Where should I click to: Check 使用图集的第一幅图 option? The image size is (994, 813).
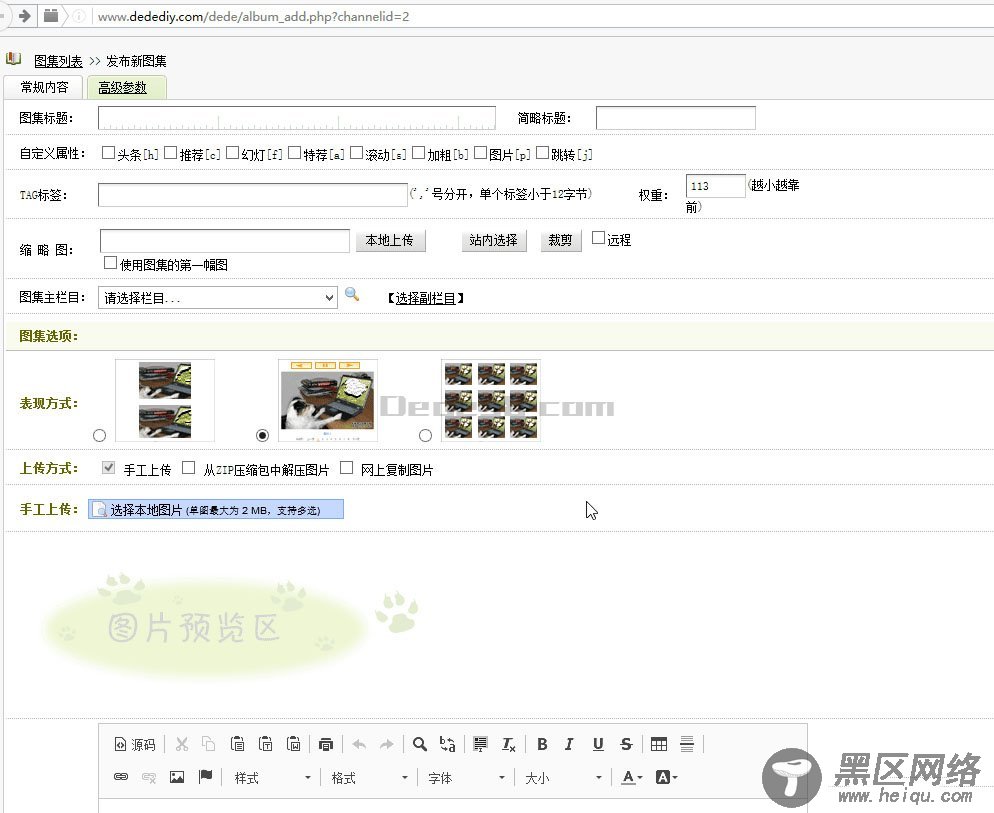coord(110,263)
